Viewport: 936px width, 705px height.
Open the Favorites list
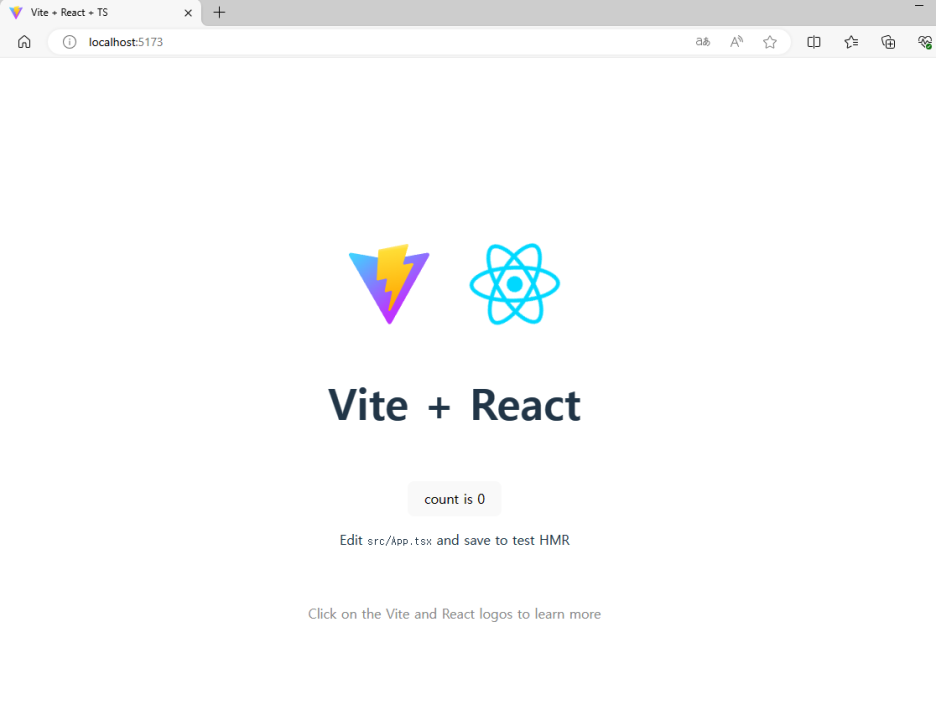coord(851,42)
